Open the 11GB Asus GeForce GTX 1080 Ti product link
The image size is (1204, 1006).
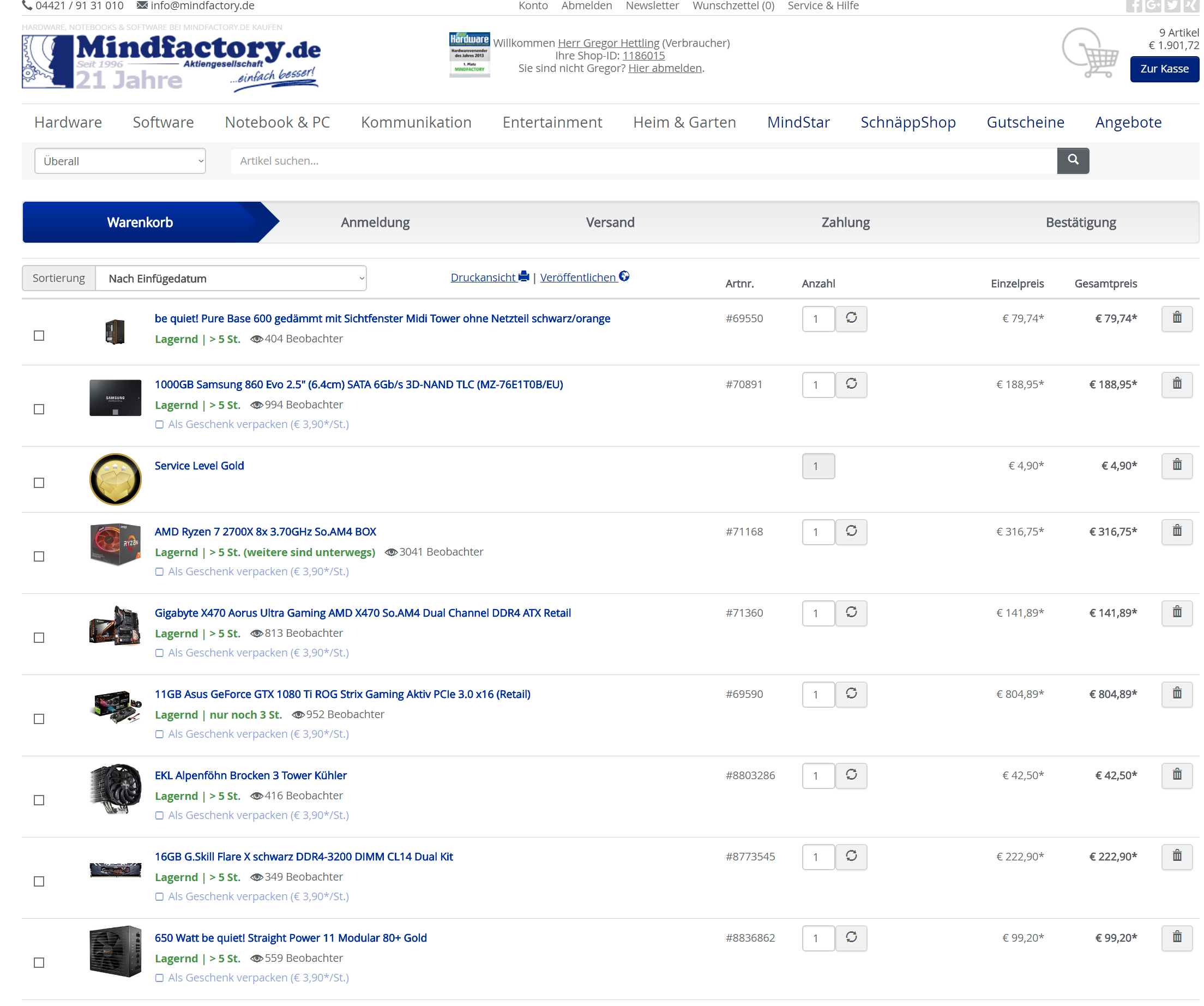342,694
